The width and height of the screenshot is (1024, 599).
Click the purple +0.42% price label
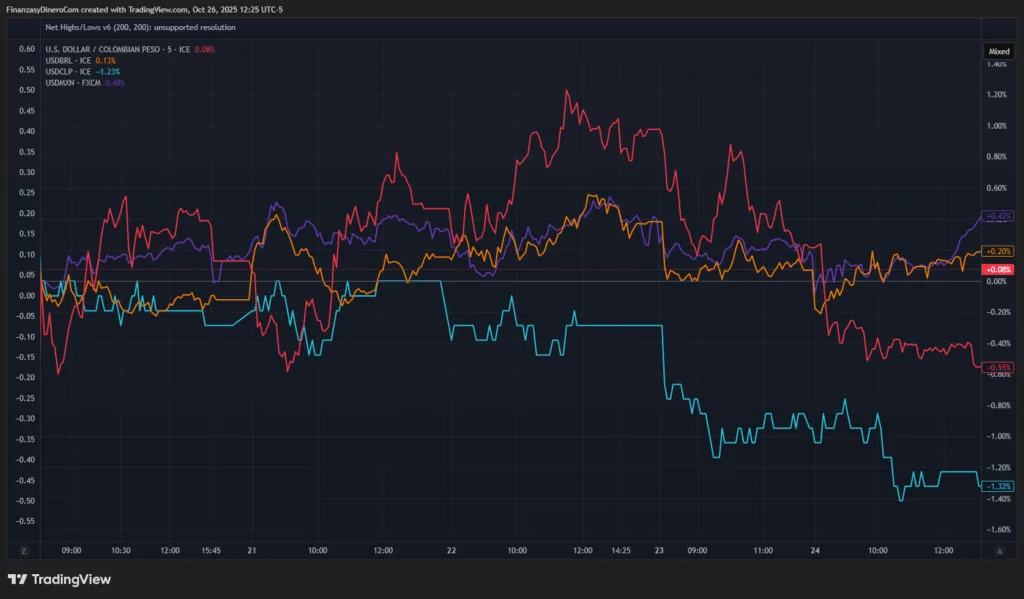point(998,216)
